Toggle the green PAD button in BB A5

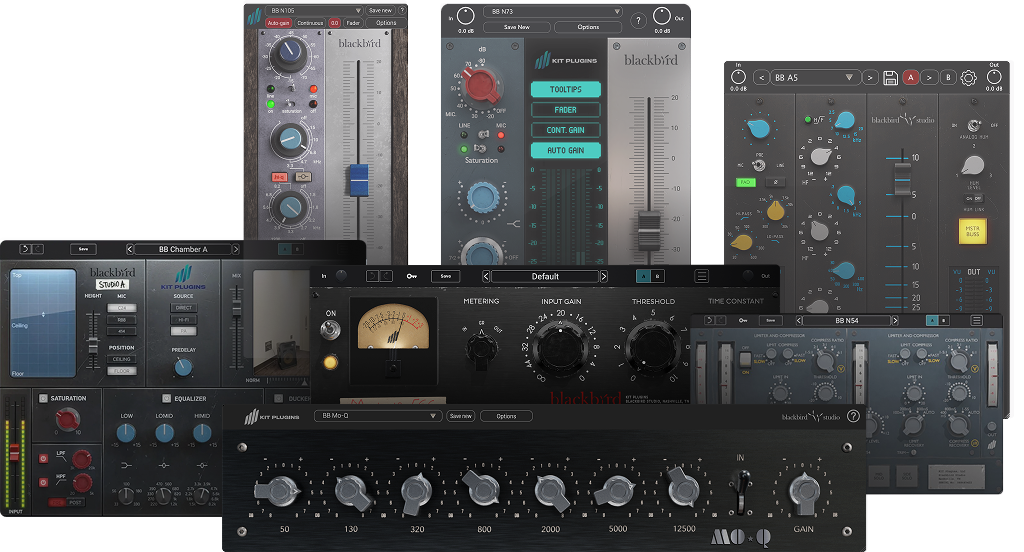[745, 182]
